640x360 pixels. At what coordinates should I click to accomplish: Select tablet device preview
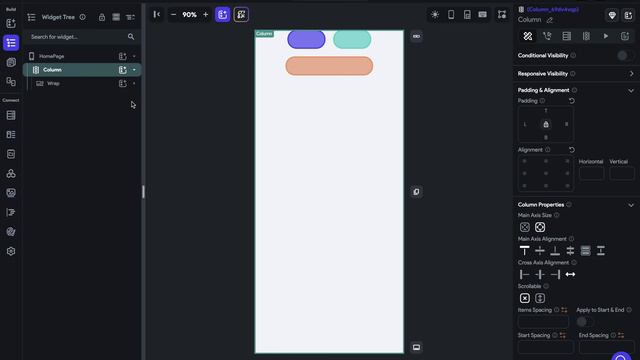click(x=467, y=15)
